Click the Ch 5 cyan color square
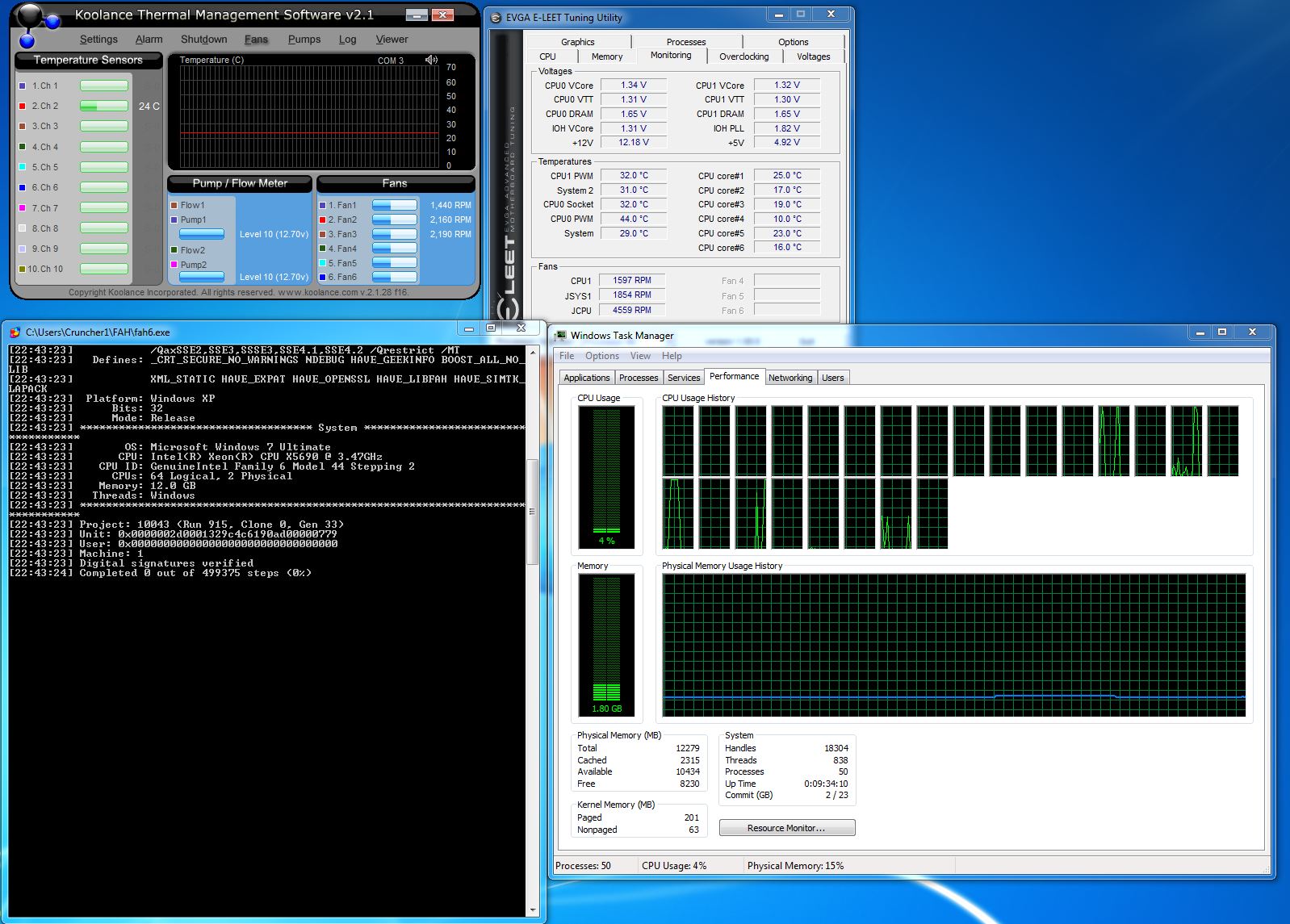Image resolution: width=1290 pixels, height=924 pixels. tap(23, 167)
